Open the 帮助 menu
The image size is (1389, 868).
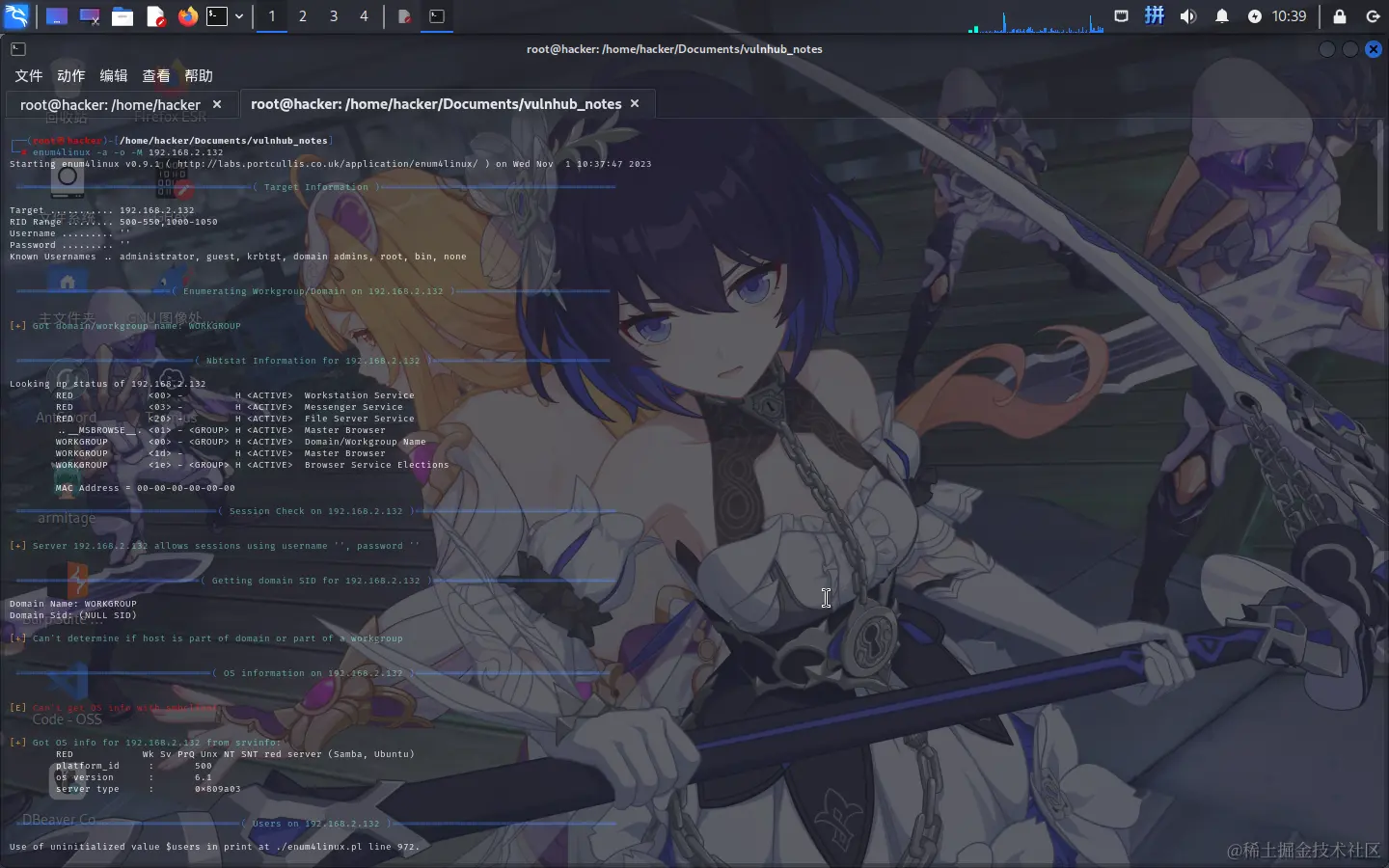pos(198,75)
